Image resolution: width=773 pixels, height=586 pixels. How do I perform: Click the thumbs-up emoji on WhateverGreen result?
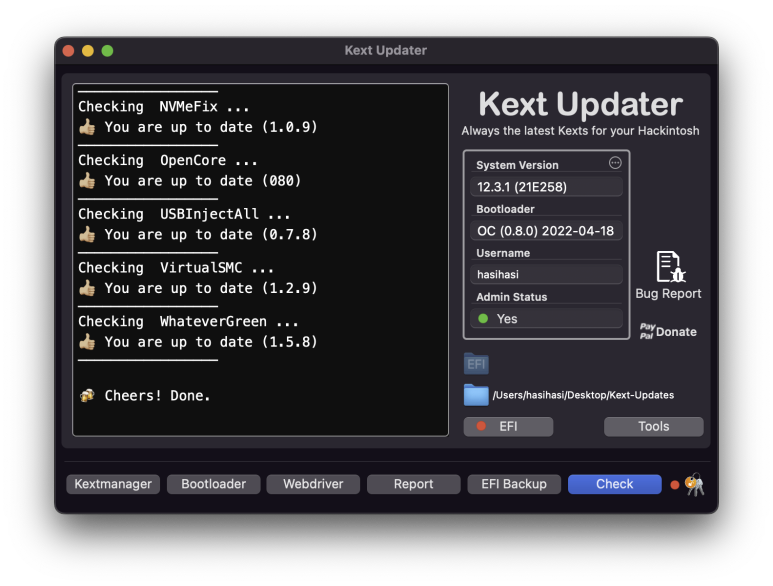coord(87,342)
